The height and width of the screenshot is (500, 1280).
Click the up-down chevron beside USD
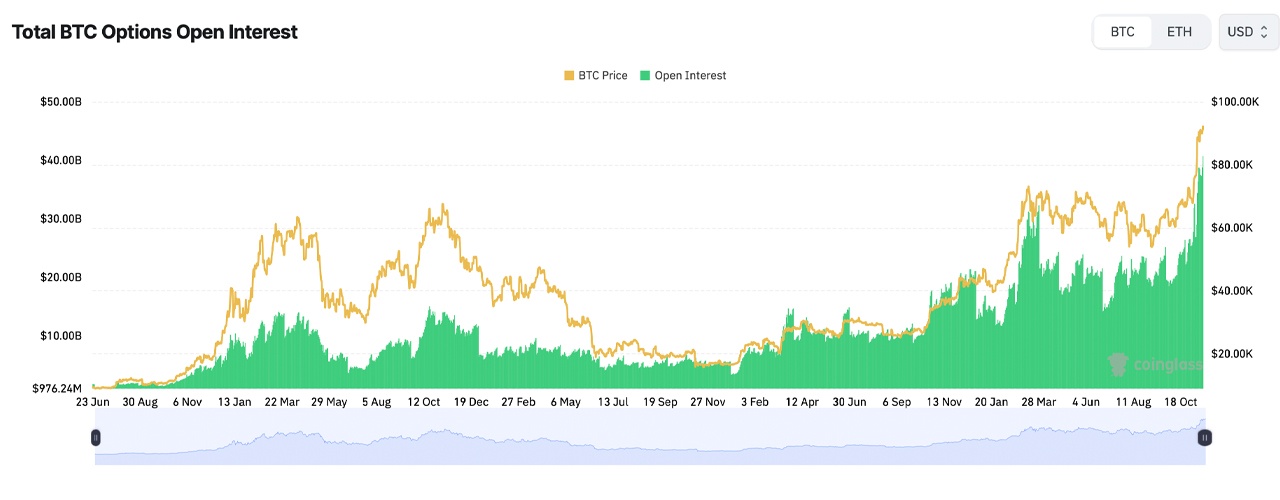[1263, 32]
